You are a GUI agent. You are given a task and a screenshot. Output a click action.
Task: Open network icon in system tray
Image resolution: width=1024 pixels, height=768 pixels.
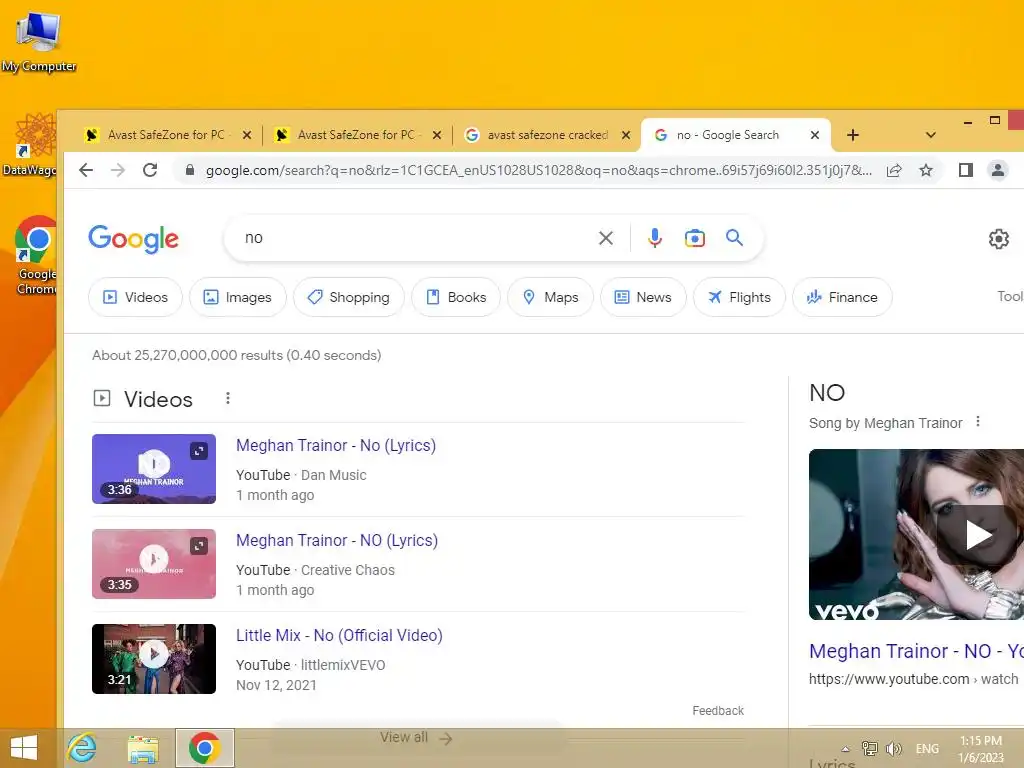point(870,748)
